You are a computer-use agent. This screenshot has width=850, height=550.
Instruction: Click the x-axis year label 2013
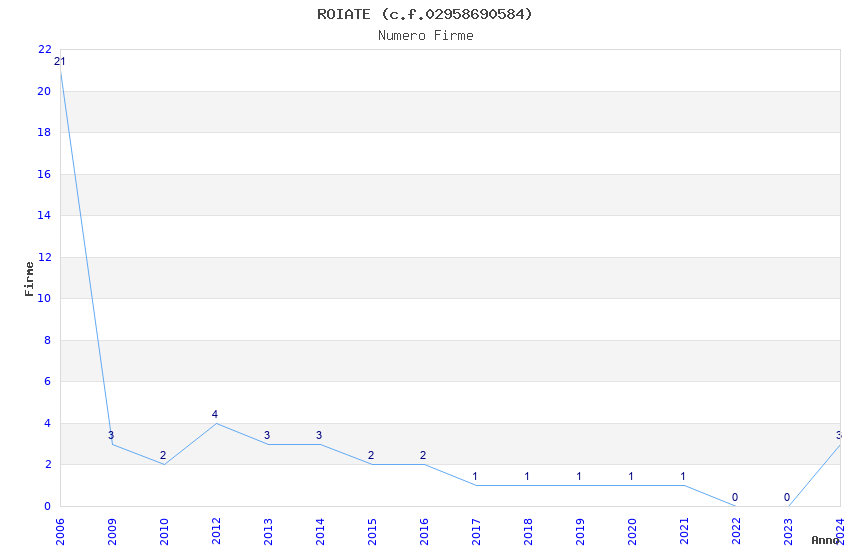[x=268, y=531]
